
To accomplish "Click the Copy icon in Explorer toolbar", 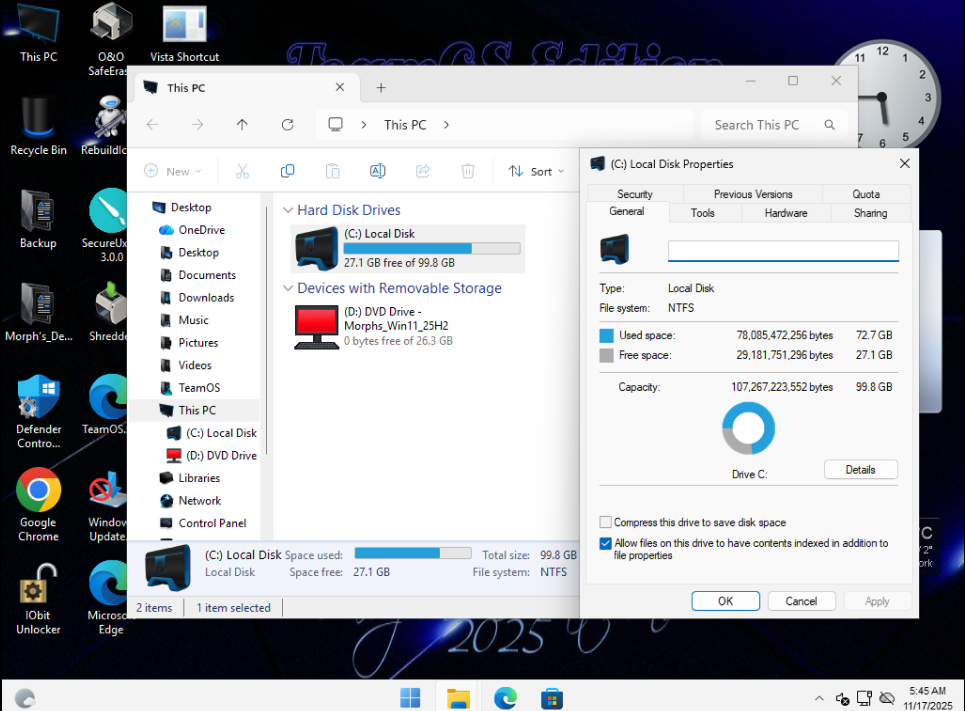I will (x=287, y=171).
